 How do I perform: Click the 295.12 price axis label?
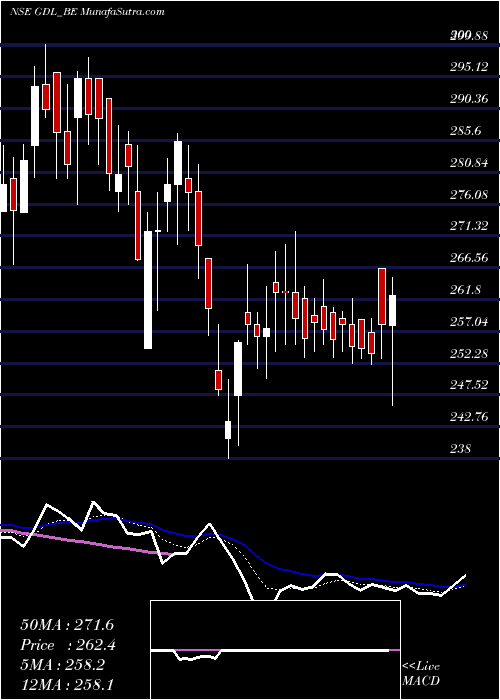(x=469, y=67)
